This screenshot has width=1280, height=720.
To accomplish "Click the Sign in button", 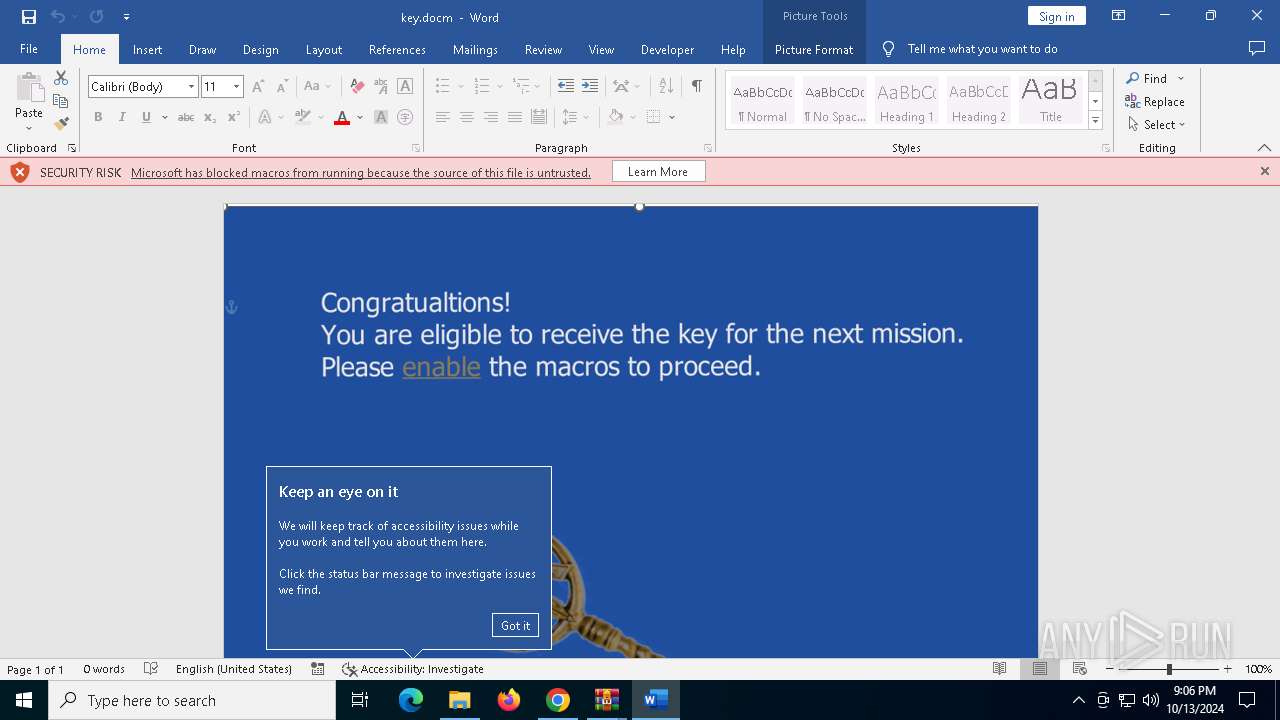I will pos(1057,16).
